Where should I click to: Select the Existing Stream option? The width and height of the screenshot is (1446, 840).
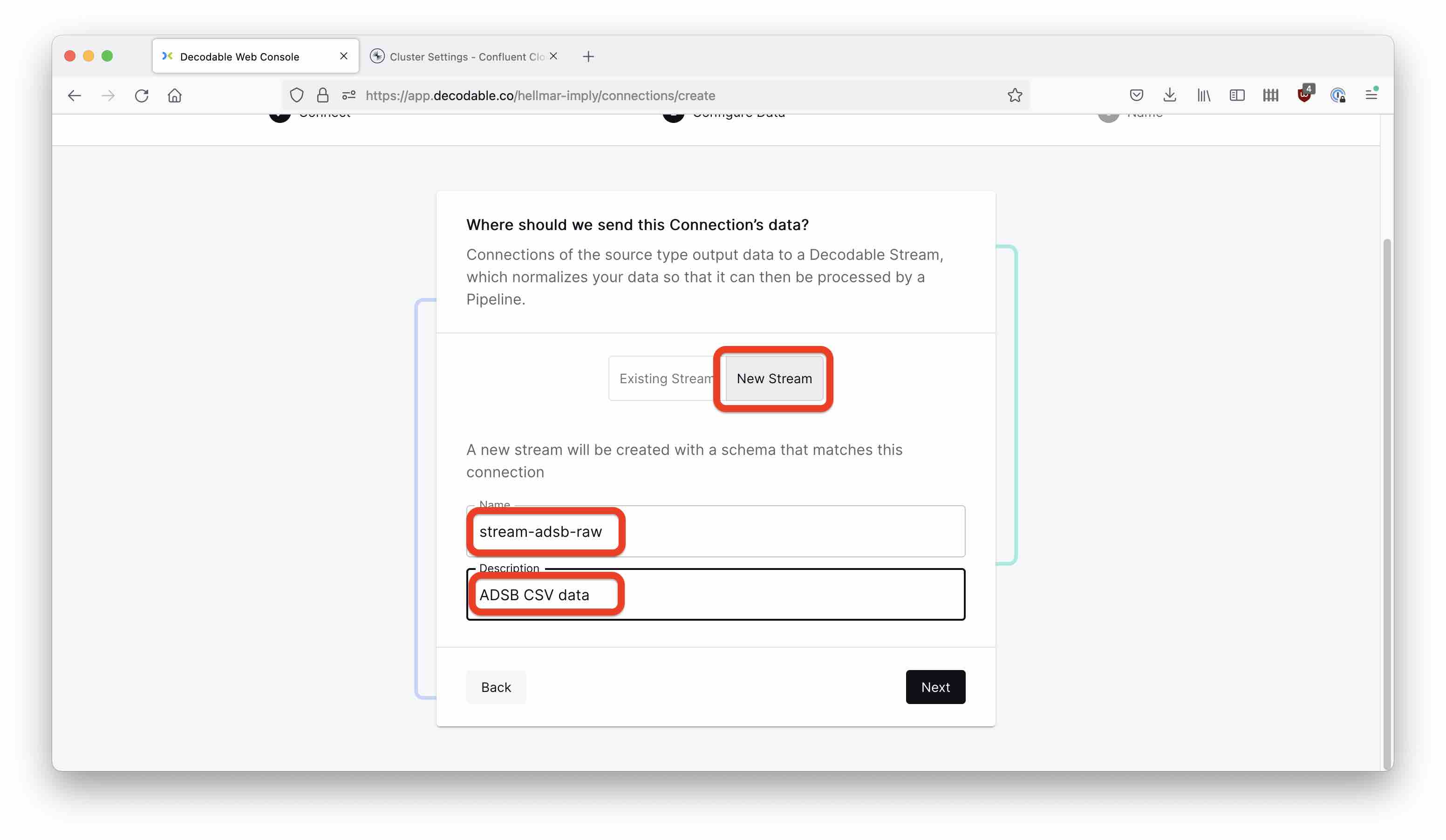[x=665, y=379]
